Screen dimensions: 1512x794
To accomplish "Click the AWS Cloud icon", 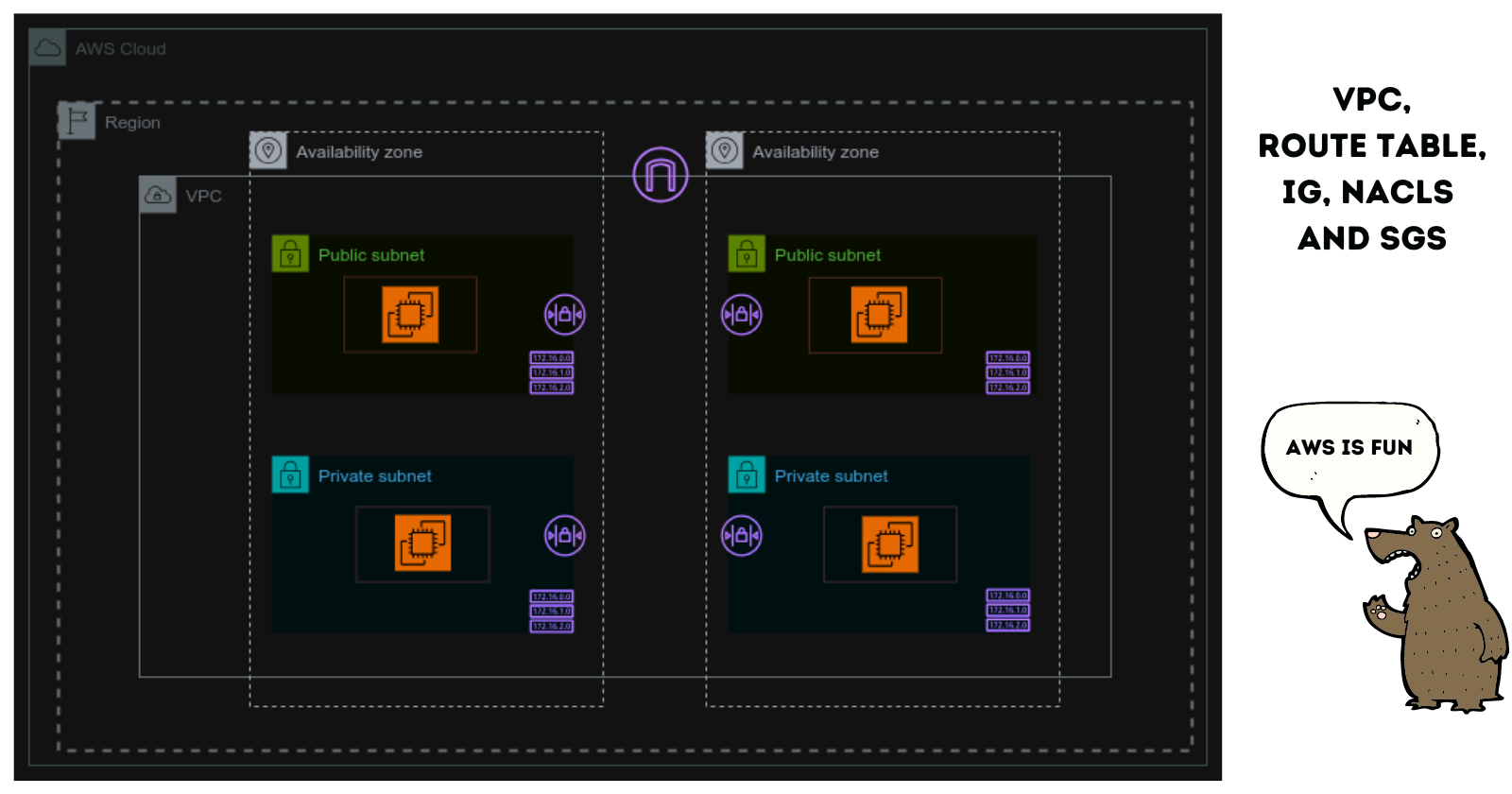I will point(47,47).
